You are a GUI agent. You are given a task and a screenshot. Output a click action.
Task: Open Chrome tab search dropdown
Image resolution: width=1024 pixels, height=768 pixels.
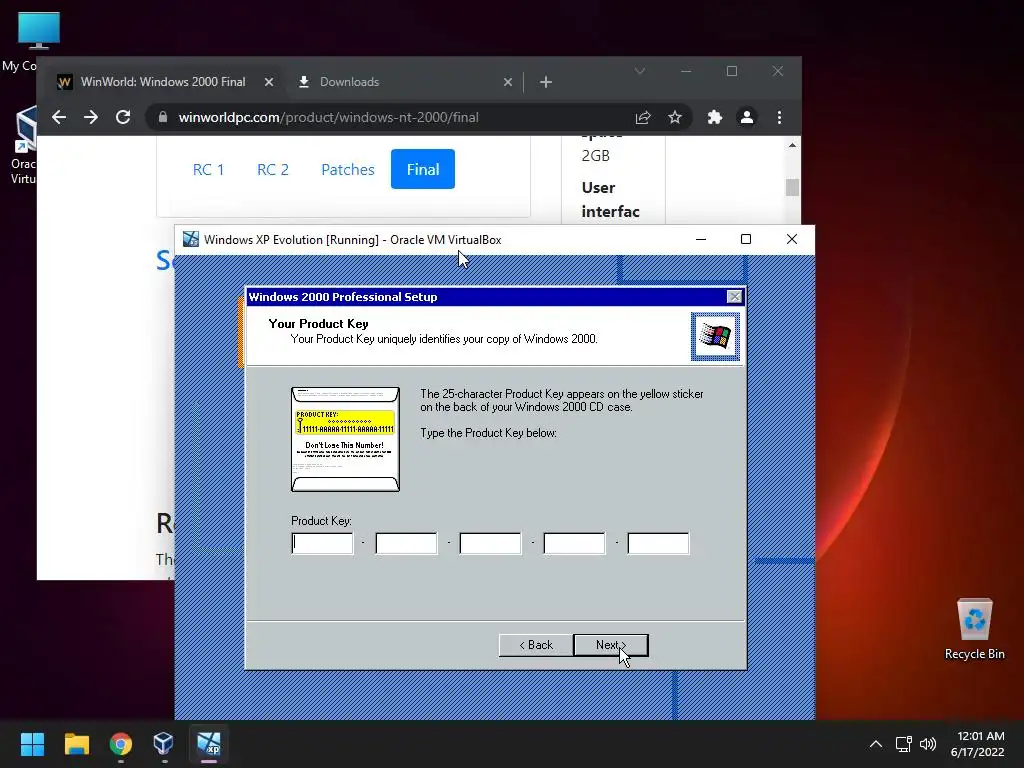coord(640,71)
